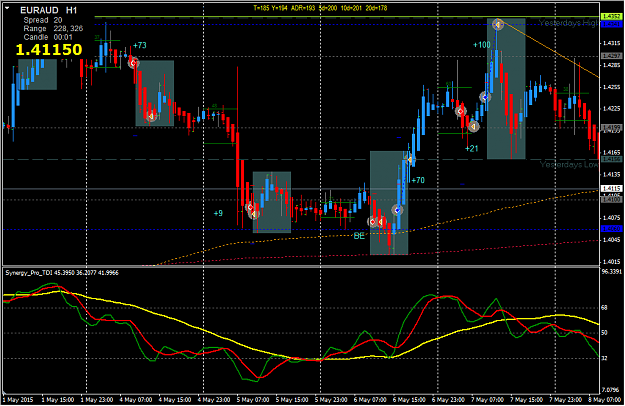Select the blue buy entry marker above BE
This screenshot has width=625, height=406.
click(x=397, y=210)
